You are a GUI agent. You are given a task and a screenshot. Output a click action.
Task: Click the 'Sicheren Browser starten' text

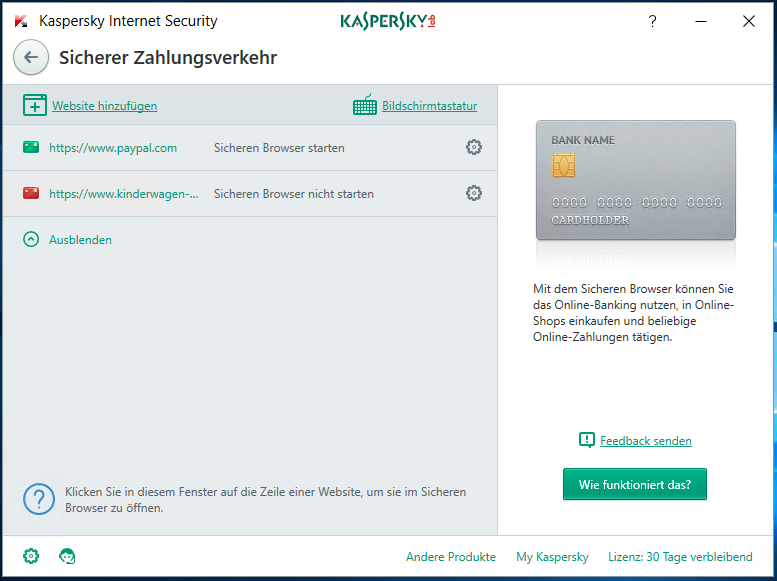279,148
